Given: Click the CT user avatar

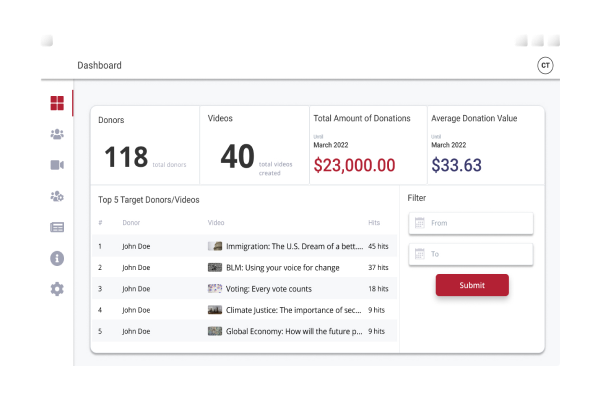Looking at the screenshot, I should click(545, 65).
